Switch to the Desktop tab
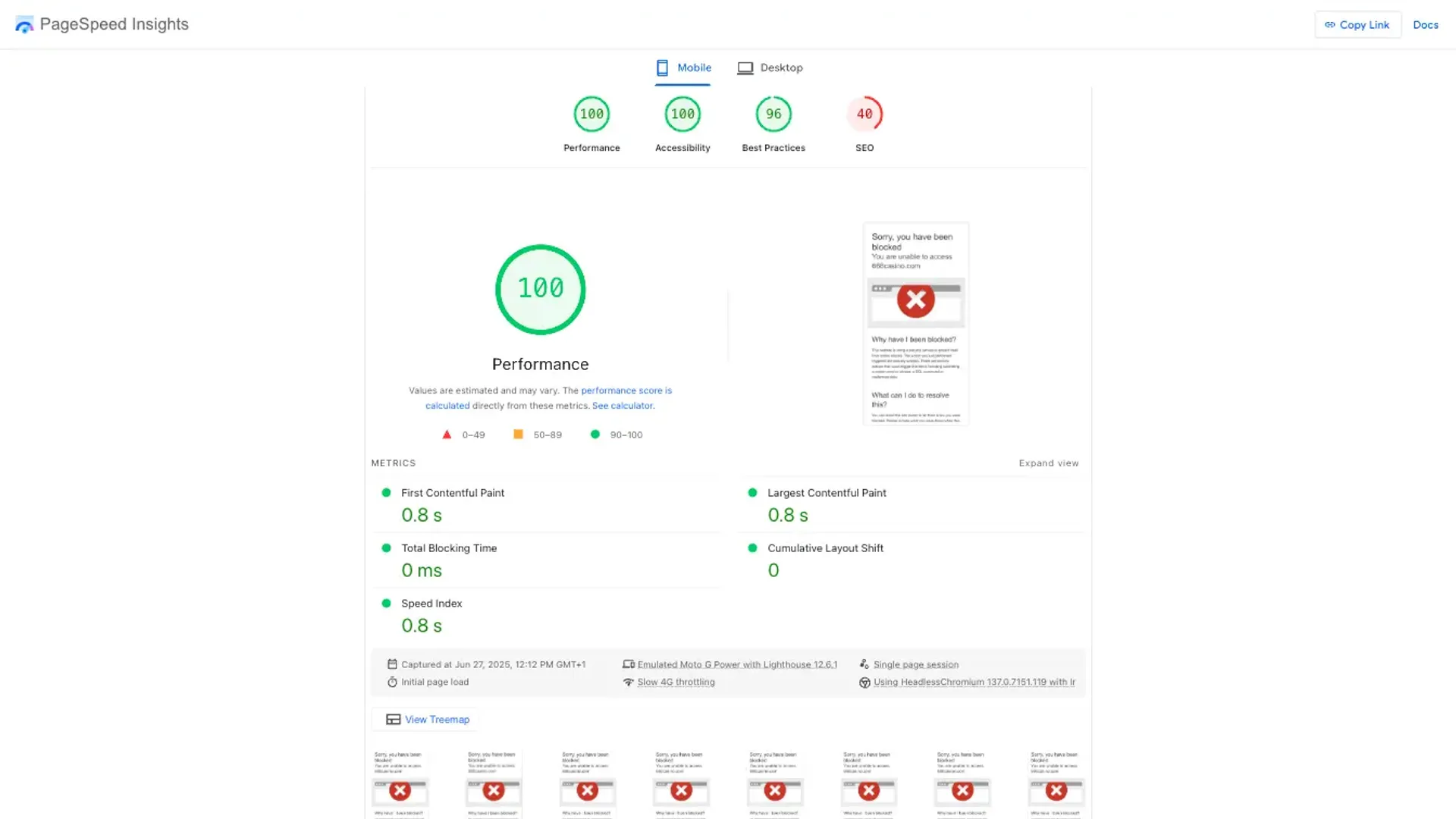1456x819 pixels. click(770, 67)
